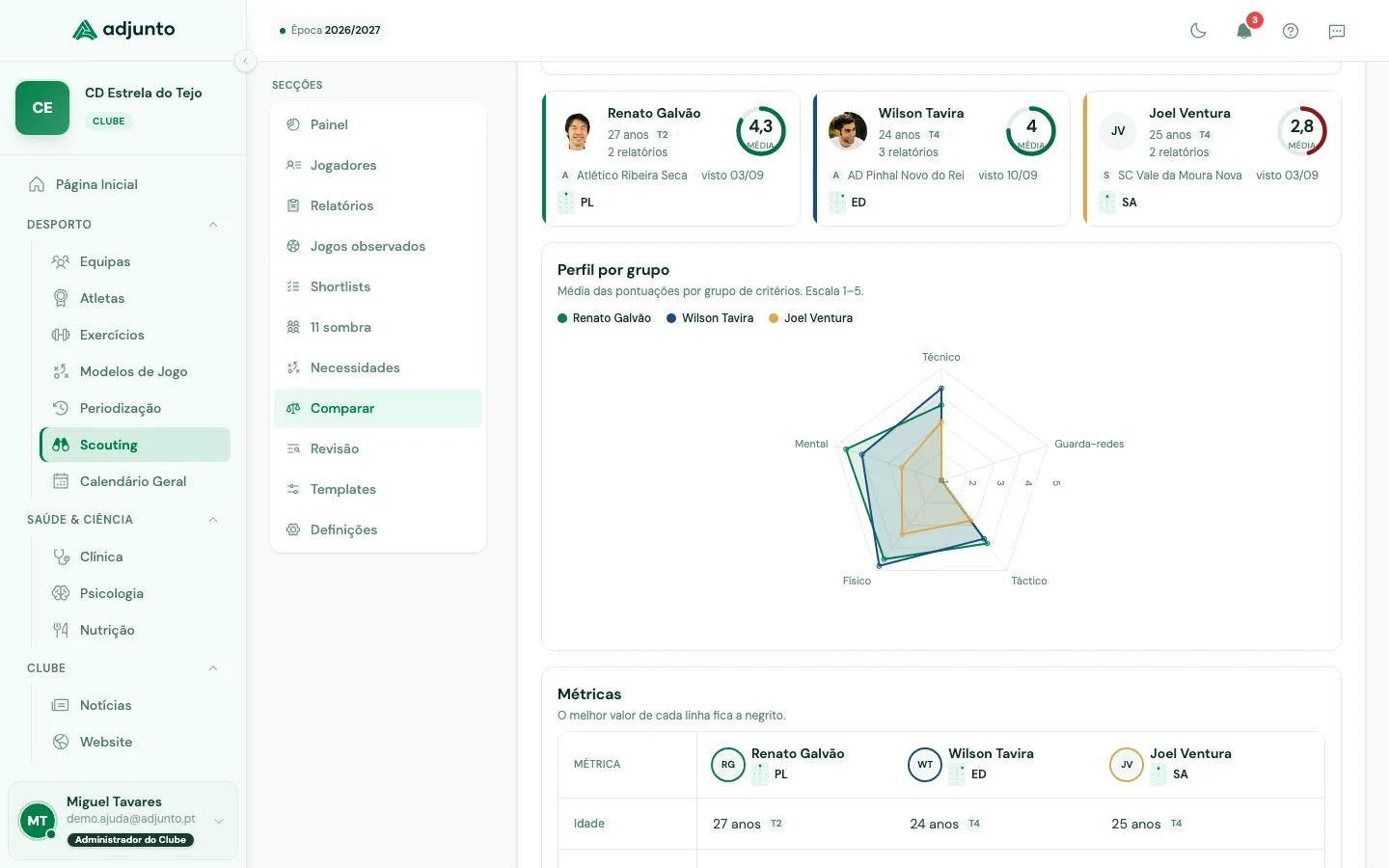Open scouting Definições
The image size is (1389, 868).
click(x=378, y=529)
